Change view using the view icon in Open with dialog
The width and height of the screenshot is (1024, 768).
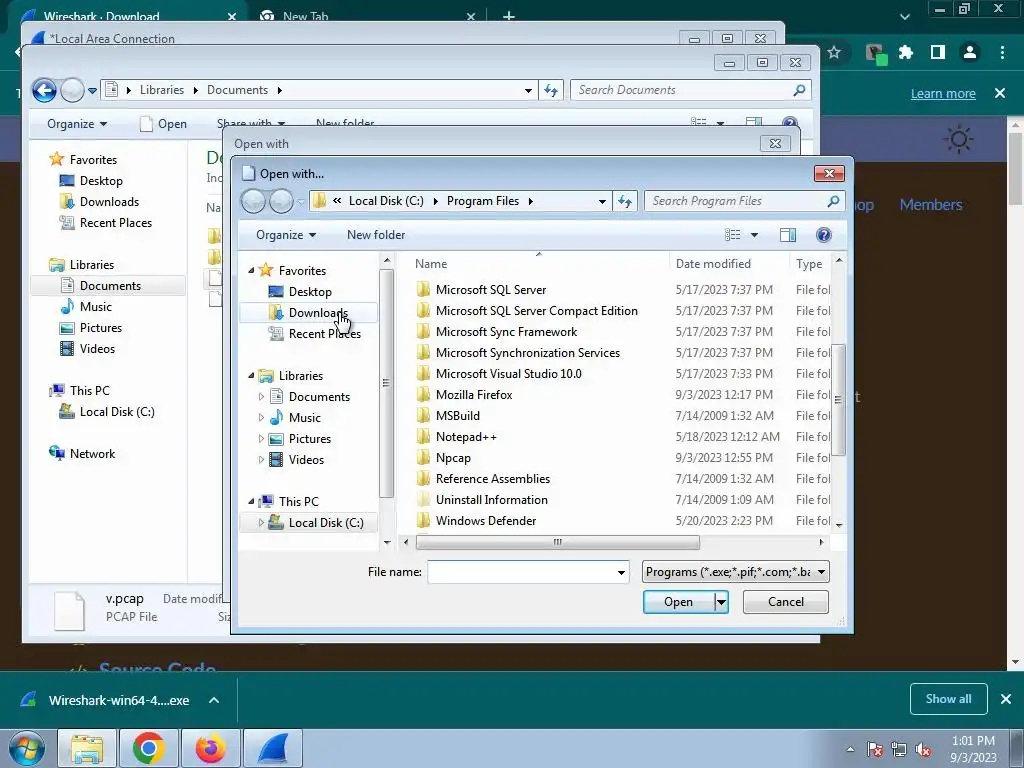pos(733,235)
